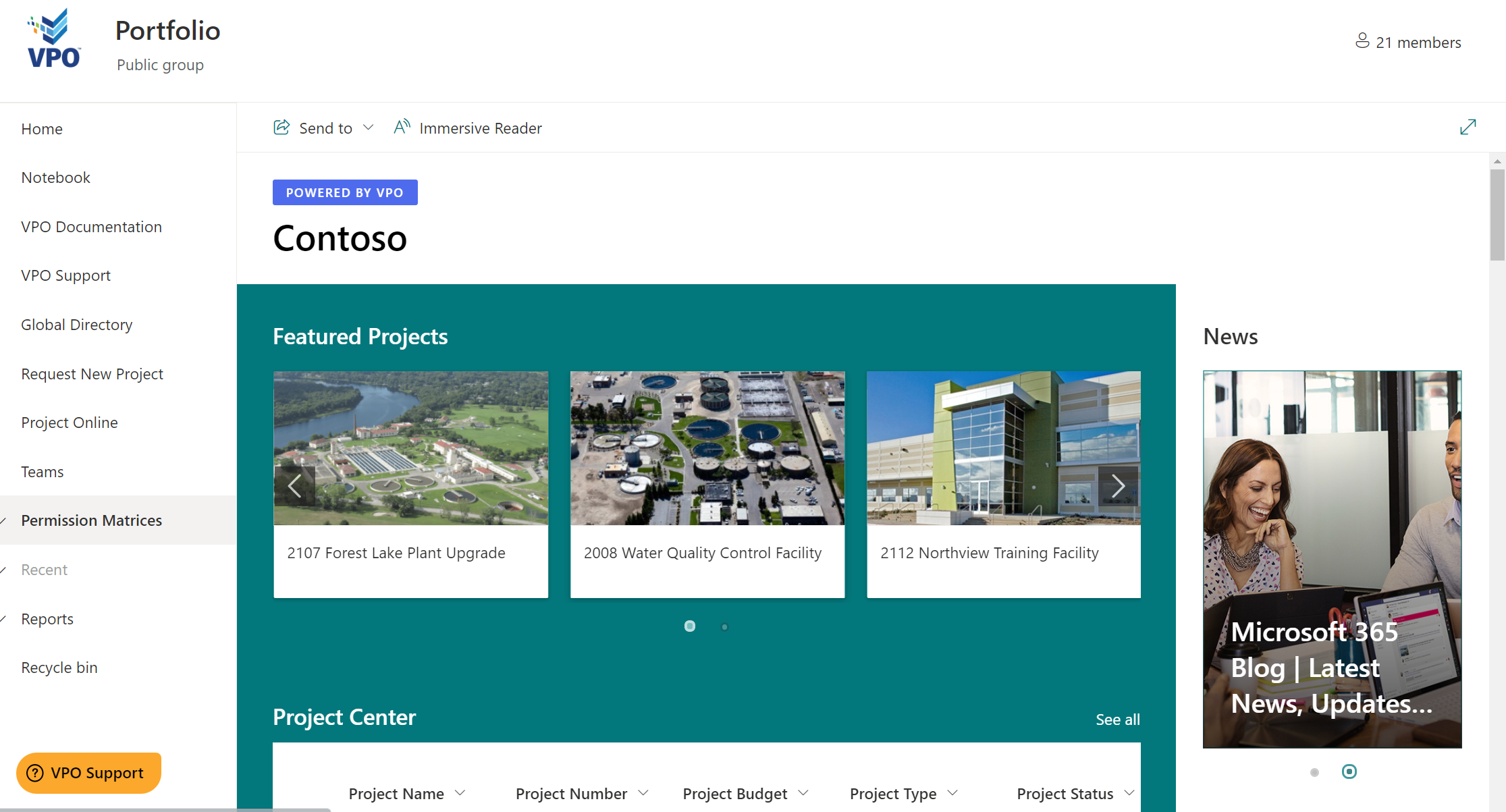This screenshot has height=812, width=1506.
Task: Select the second Featured Projects pagination dot
Action: tap(724, 626)
